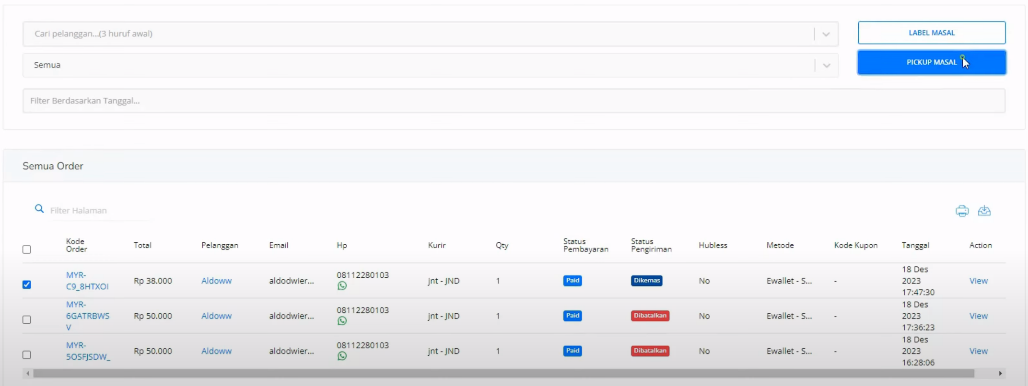Open order link MYR-C9_8HTXOI
This screenshot has width=1028, height=386.
pyautogui.click(x=87, y=280)
